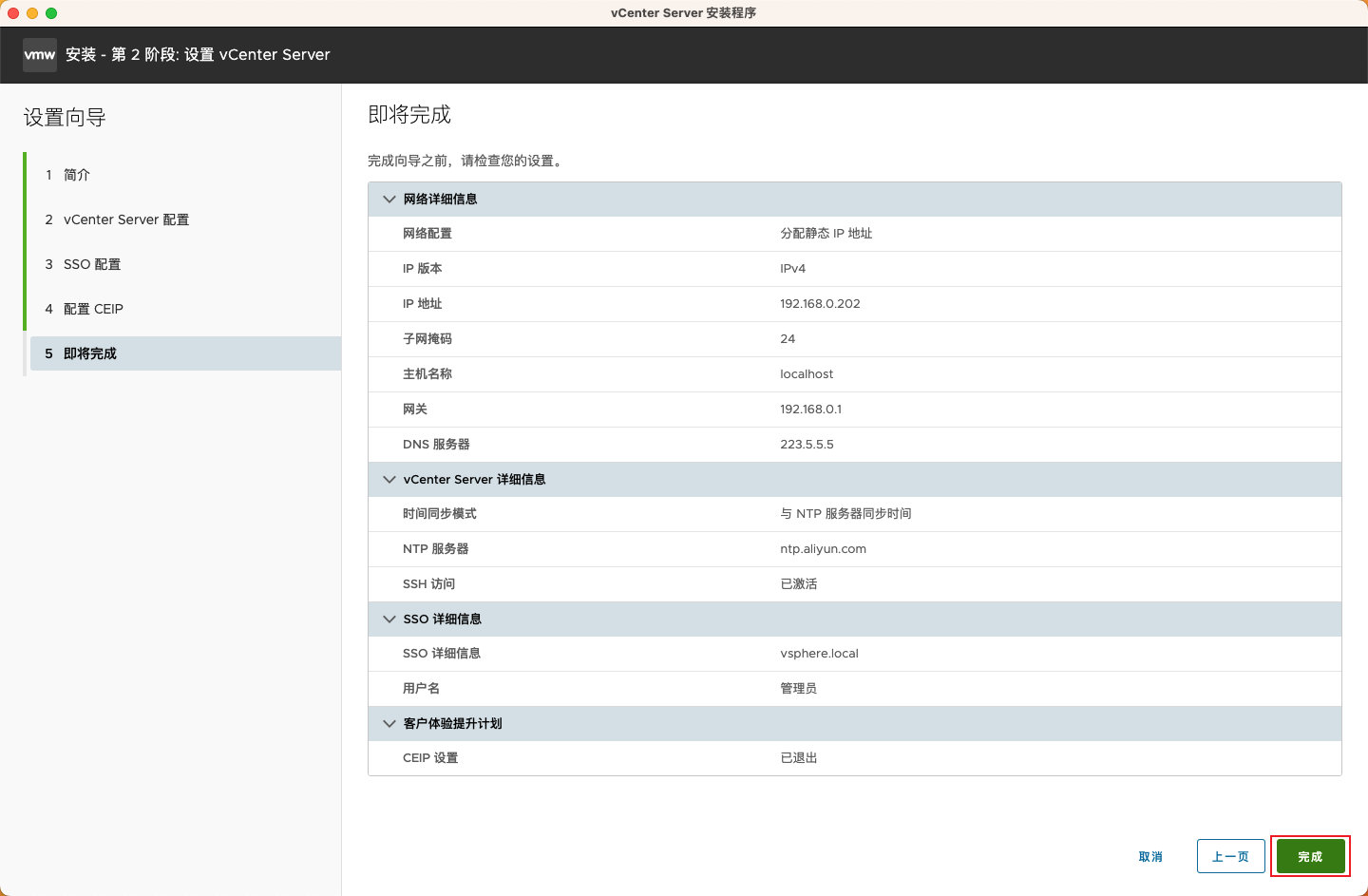Select the CEIP 设置 label
Image resolution: width=1368 pixels, height=896 pixels.
(430, 758)
